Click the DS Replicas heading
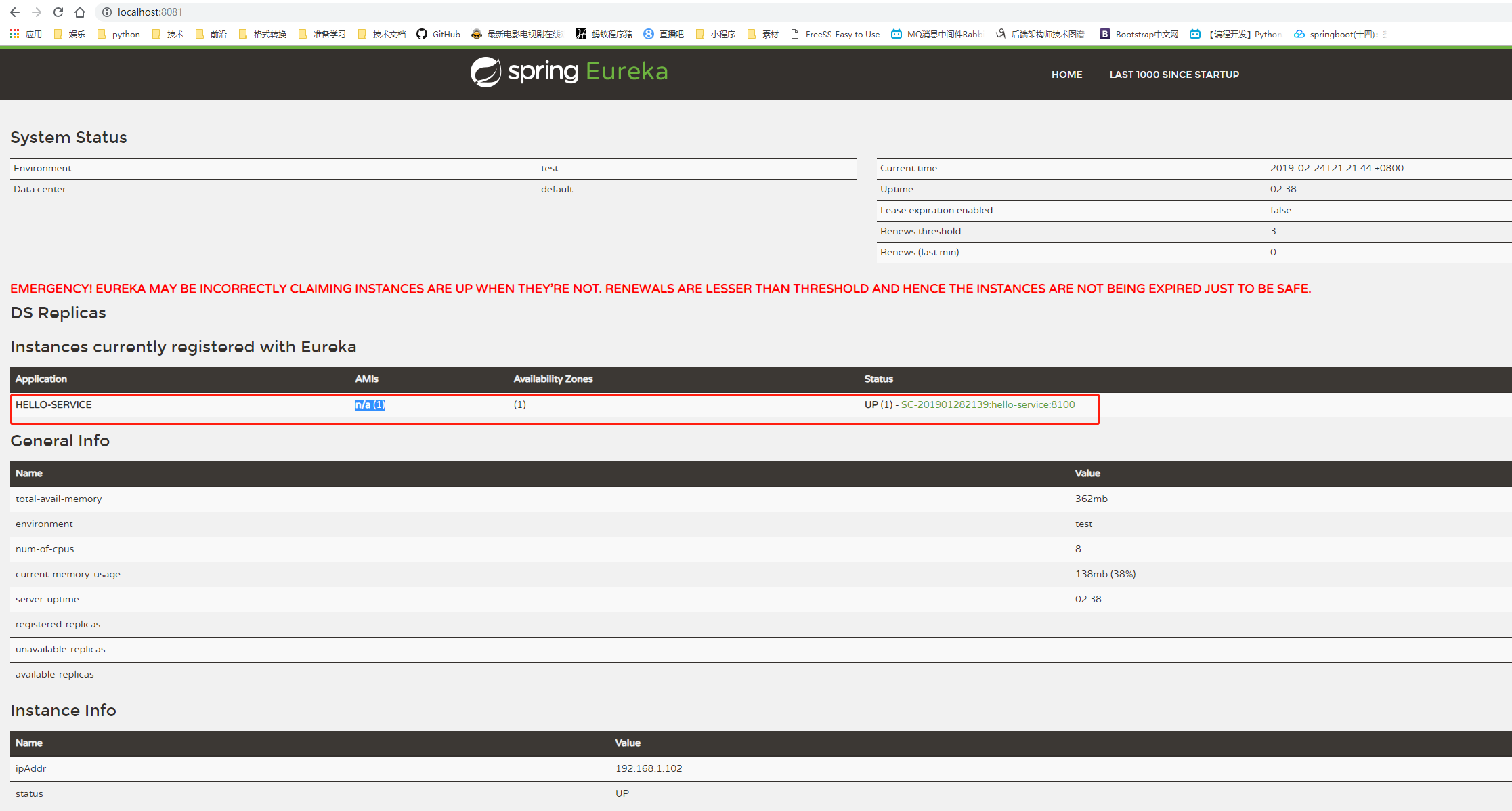This screenshot has width=1512, height=811. pyautogui.click(x=58, y=313)
